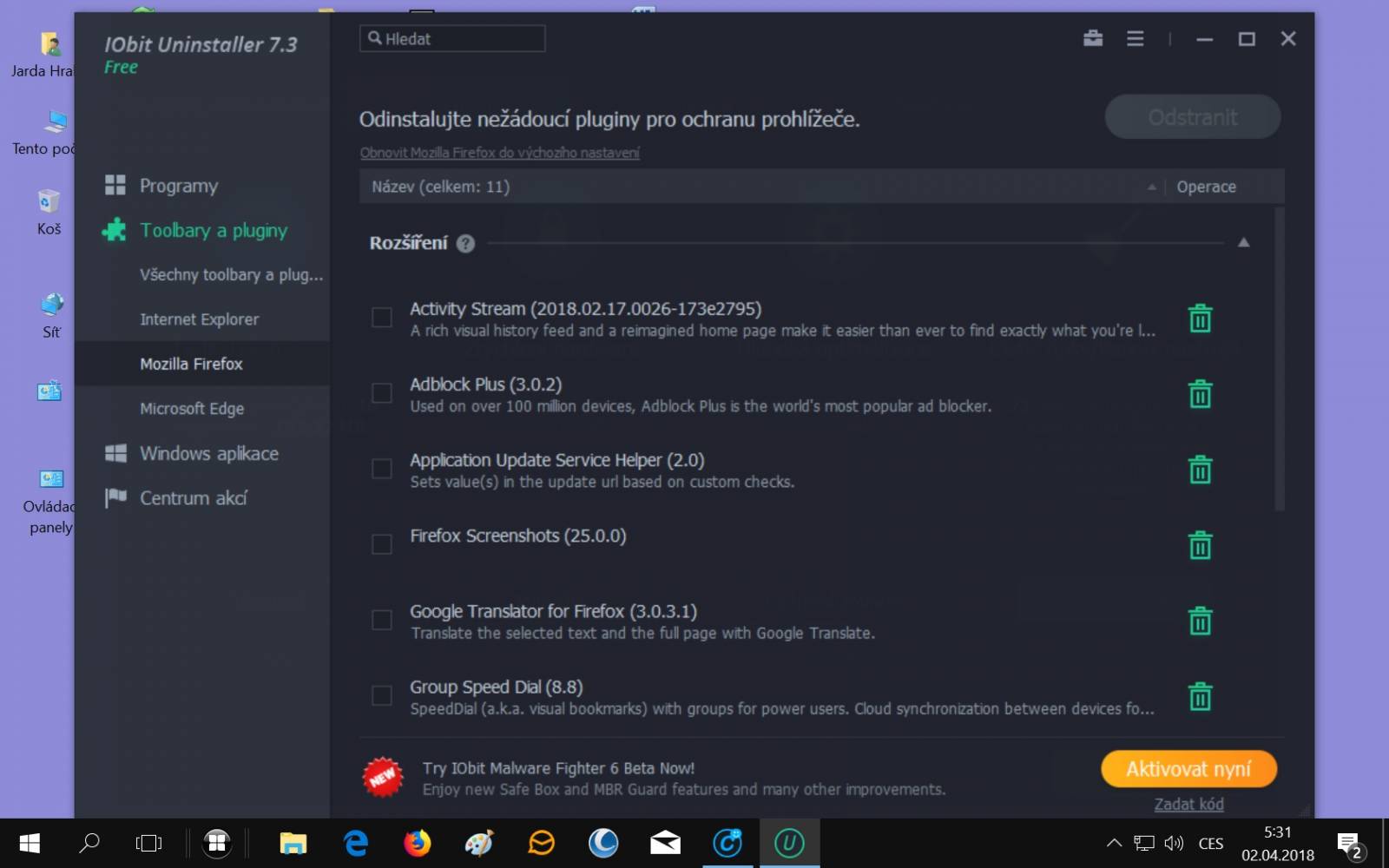Collapse the Rozšíření section

tap(1243, 243)
